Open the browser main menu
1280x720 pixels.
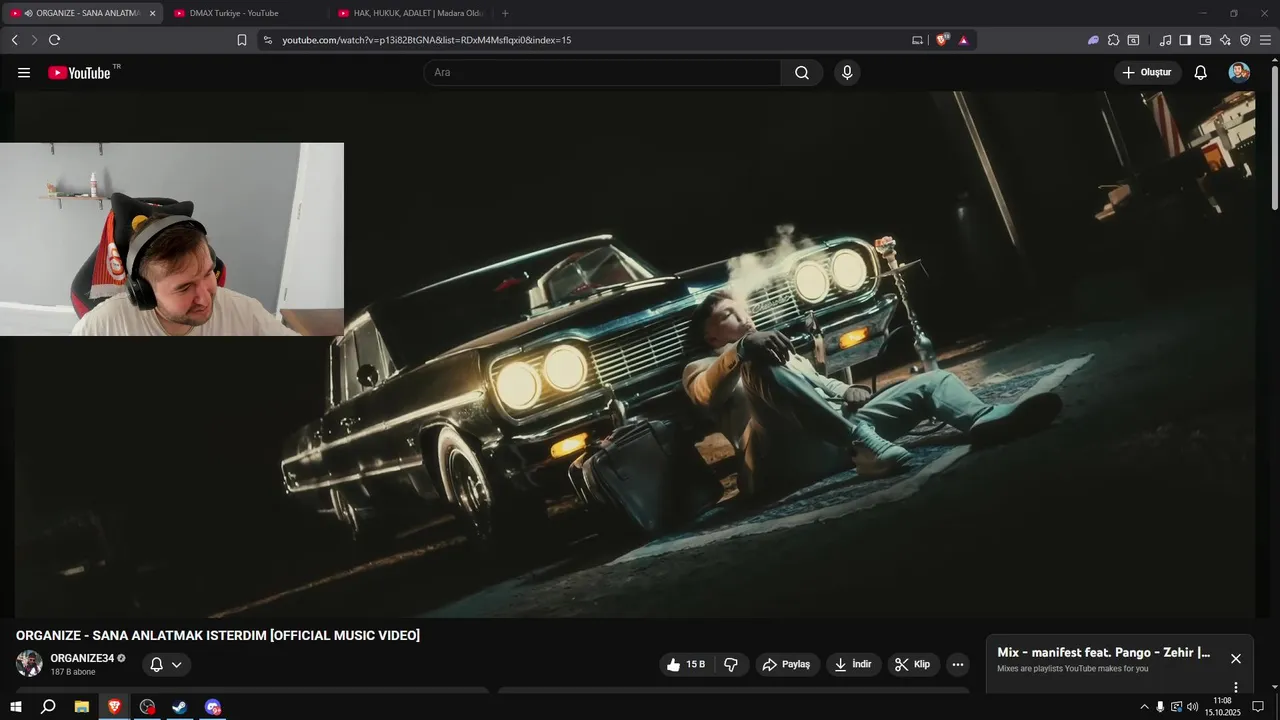1266,40
